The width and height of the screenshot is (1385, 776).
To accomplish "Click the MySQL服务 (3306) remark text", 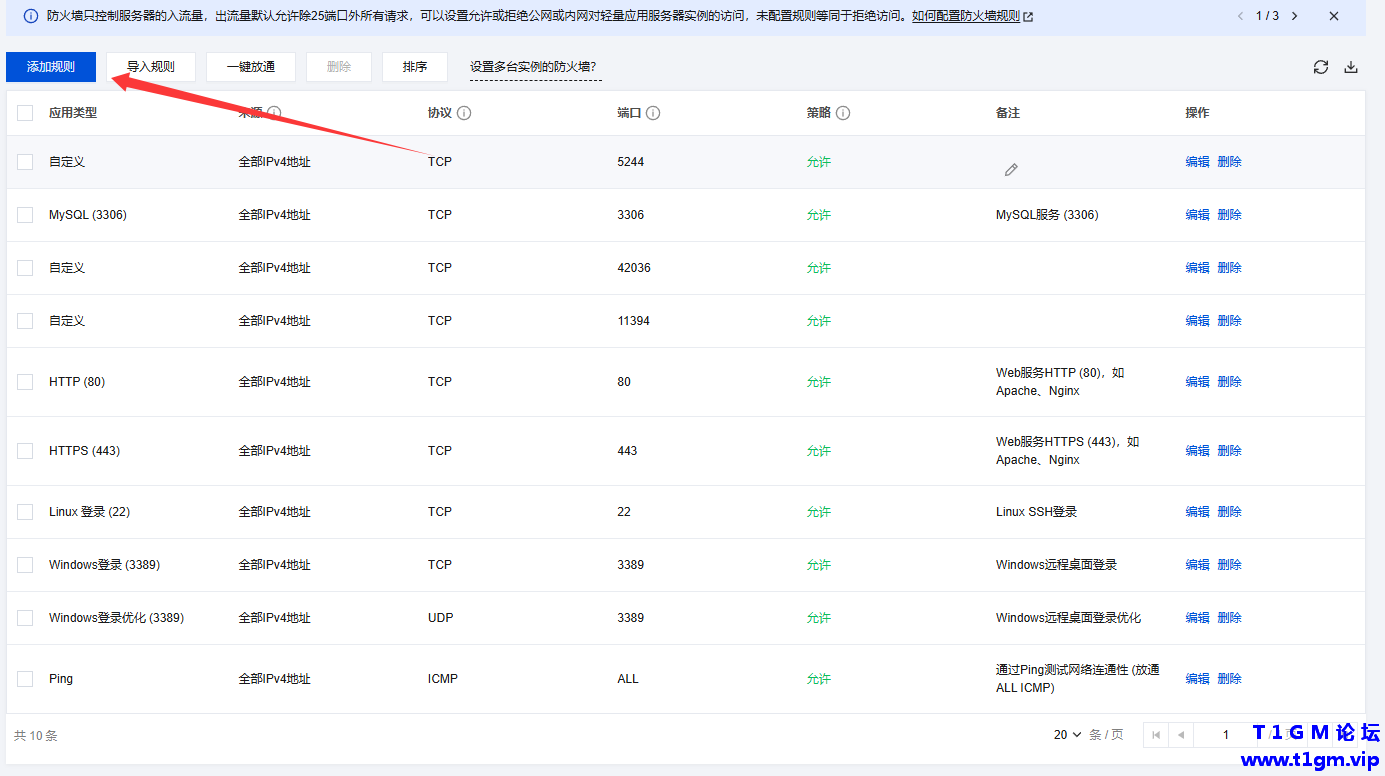I will tap(1047, 215).
